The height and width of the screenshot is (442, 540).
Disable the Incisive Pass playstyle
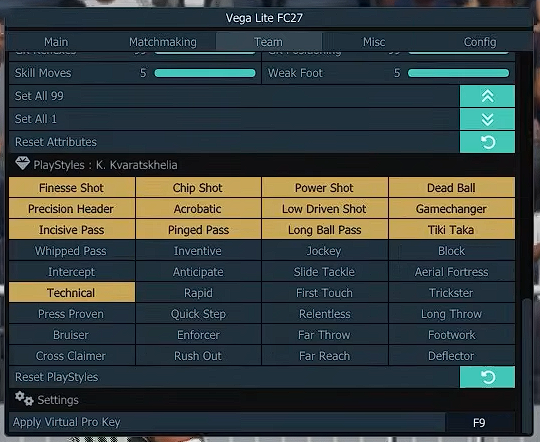coord(72,230)
